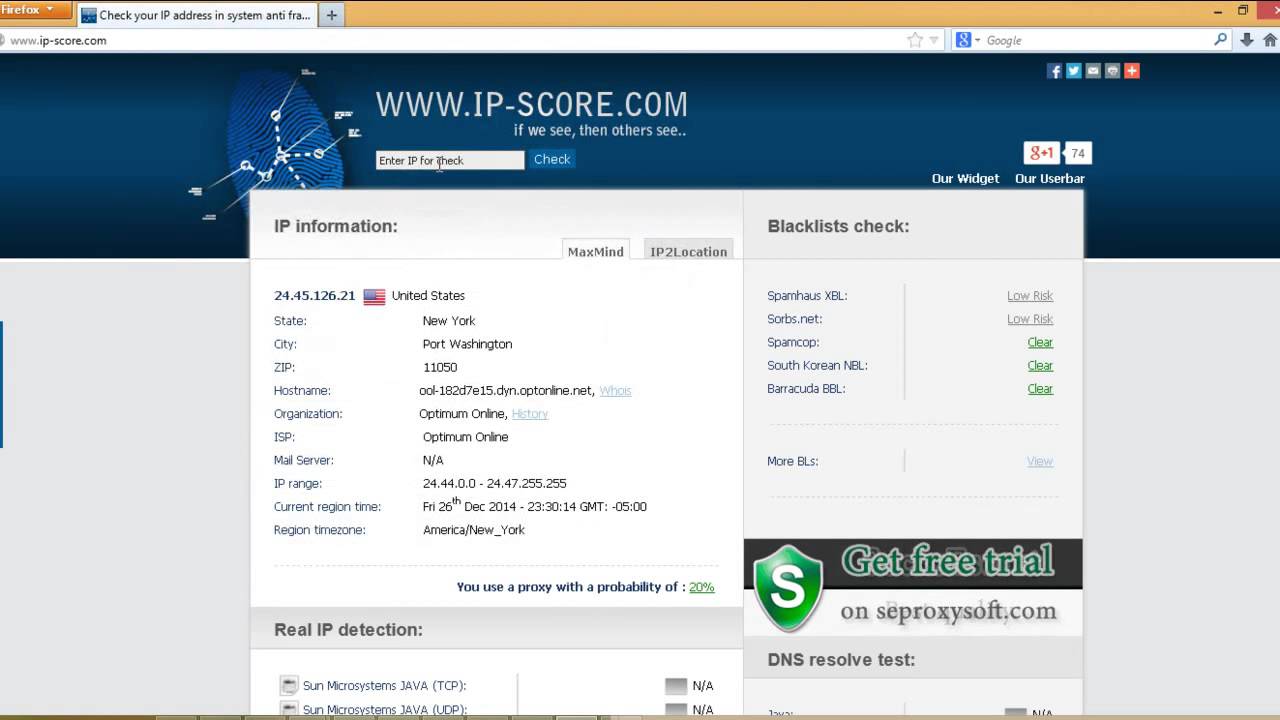Image resolution: width=1280 pixels, height=720 pixels.
Task: Click View for more blacklists
Action: click(x=1040, y=461)
